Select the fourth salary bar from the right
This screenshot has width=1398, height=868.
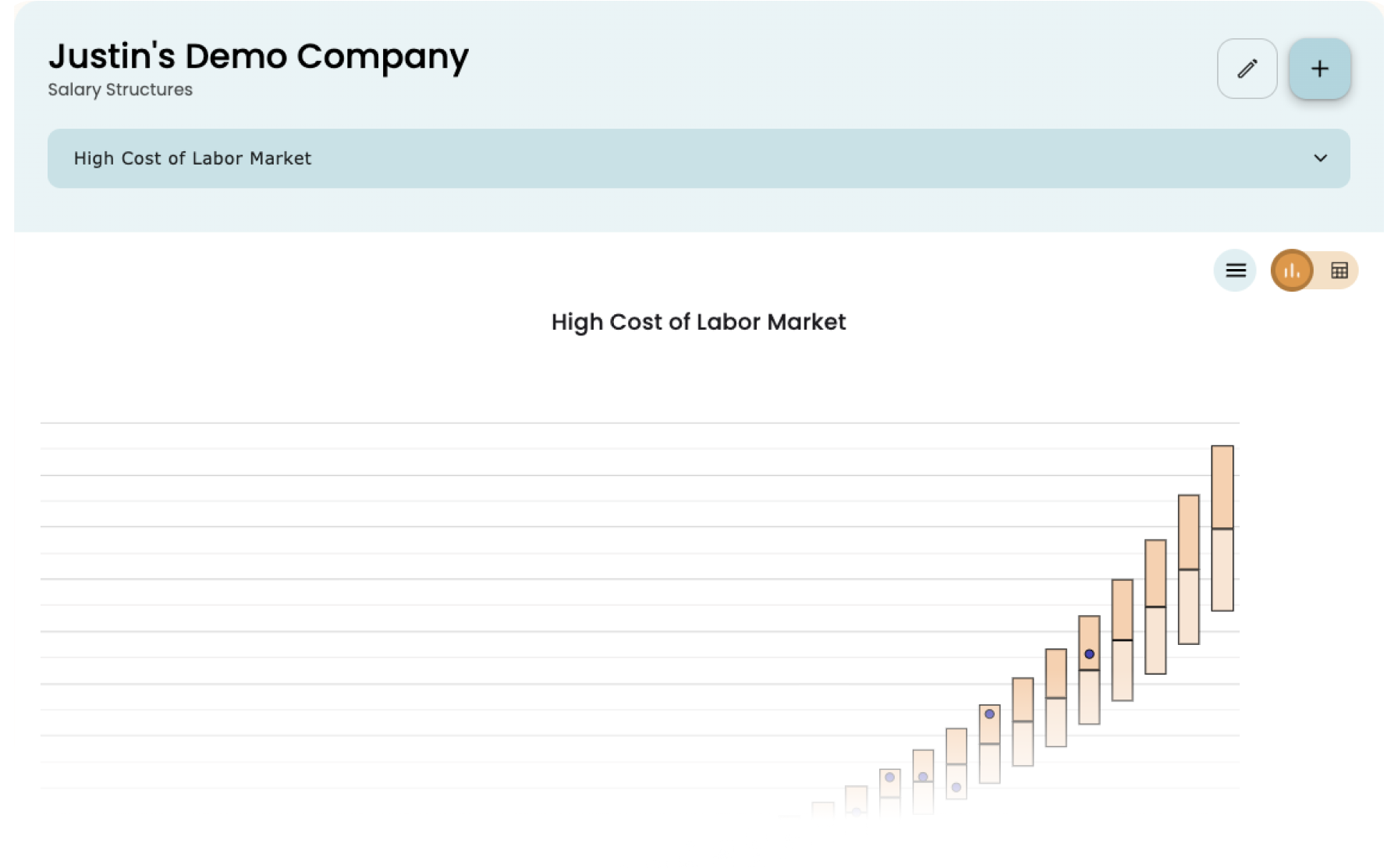(1122, 639)
